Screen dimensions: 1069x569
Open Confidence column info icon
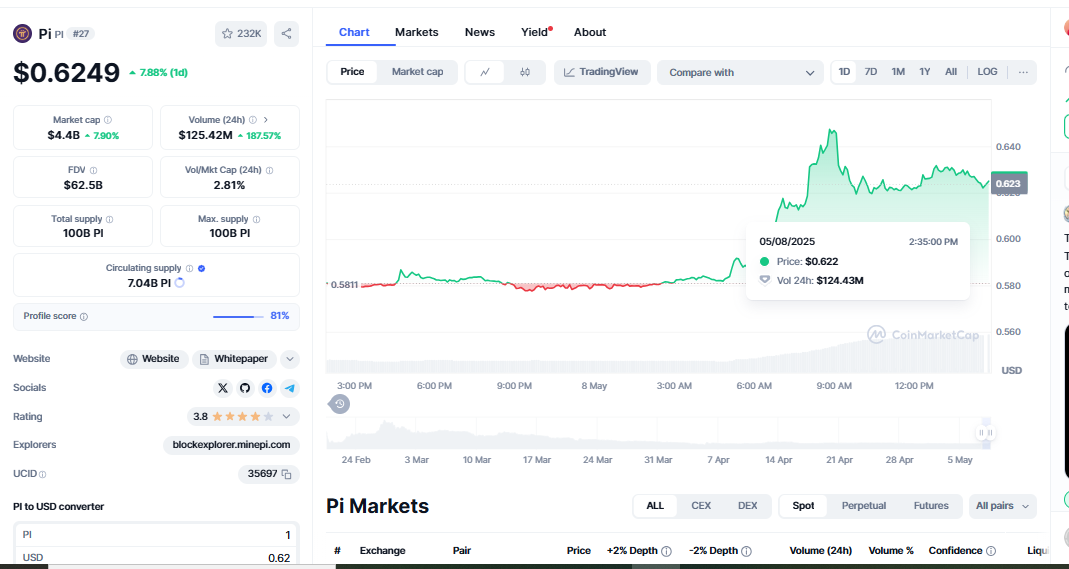pyautogui.click(x=991, y=551)
